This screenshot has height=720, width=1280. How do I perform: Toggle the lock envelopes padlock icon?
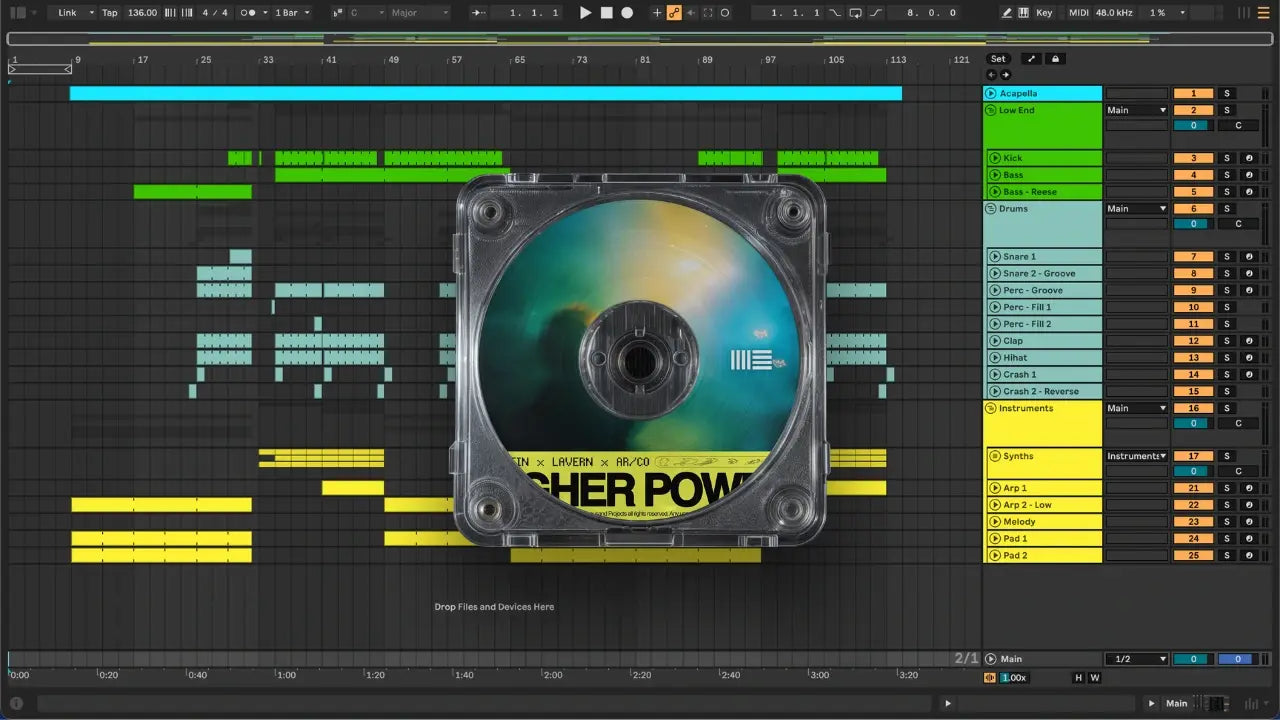pyautogui.click(x=1054, y=59)
